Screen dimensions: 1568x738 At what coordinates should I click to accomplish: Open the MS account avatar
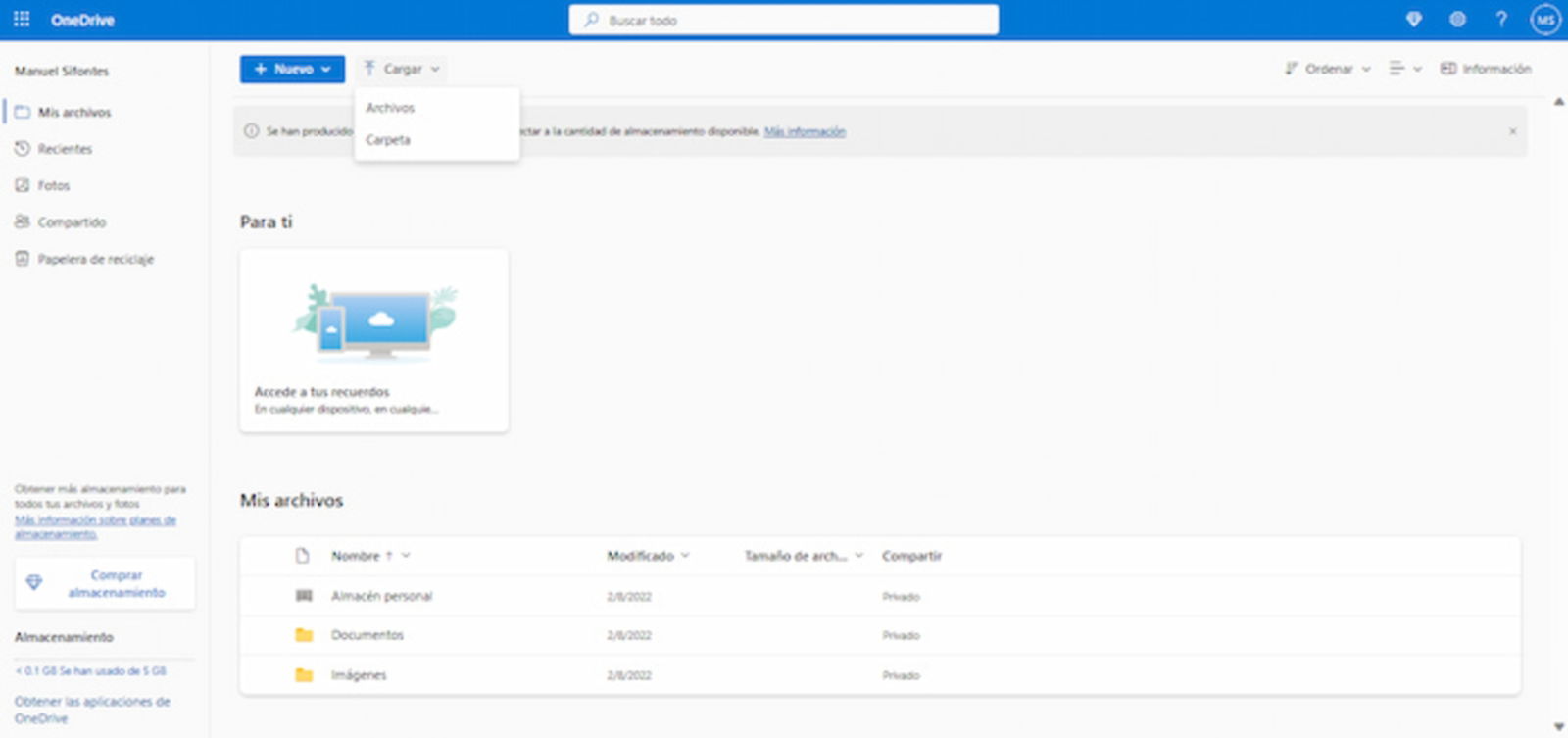pos(1545,20)
